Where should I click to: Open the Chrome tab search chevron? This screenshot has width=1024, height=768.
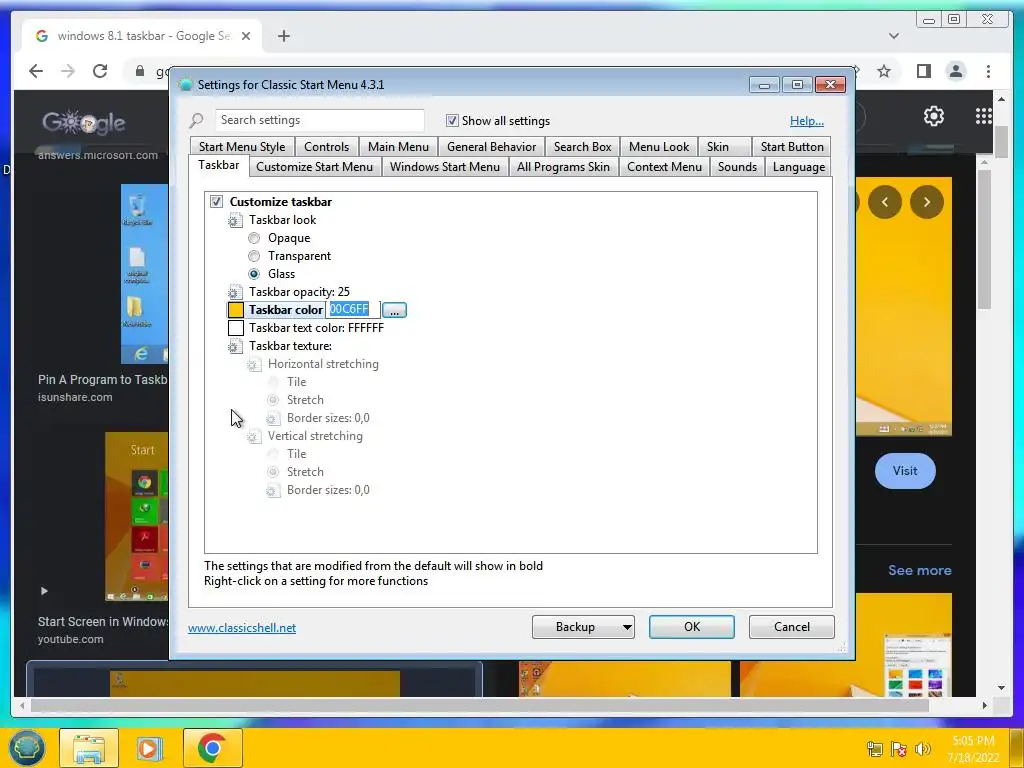[893, 36]
